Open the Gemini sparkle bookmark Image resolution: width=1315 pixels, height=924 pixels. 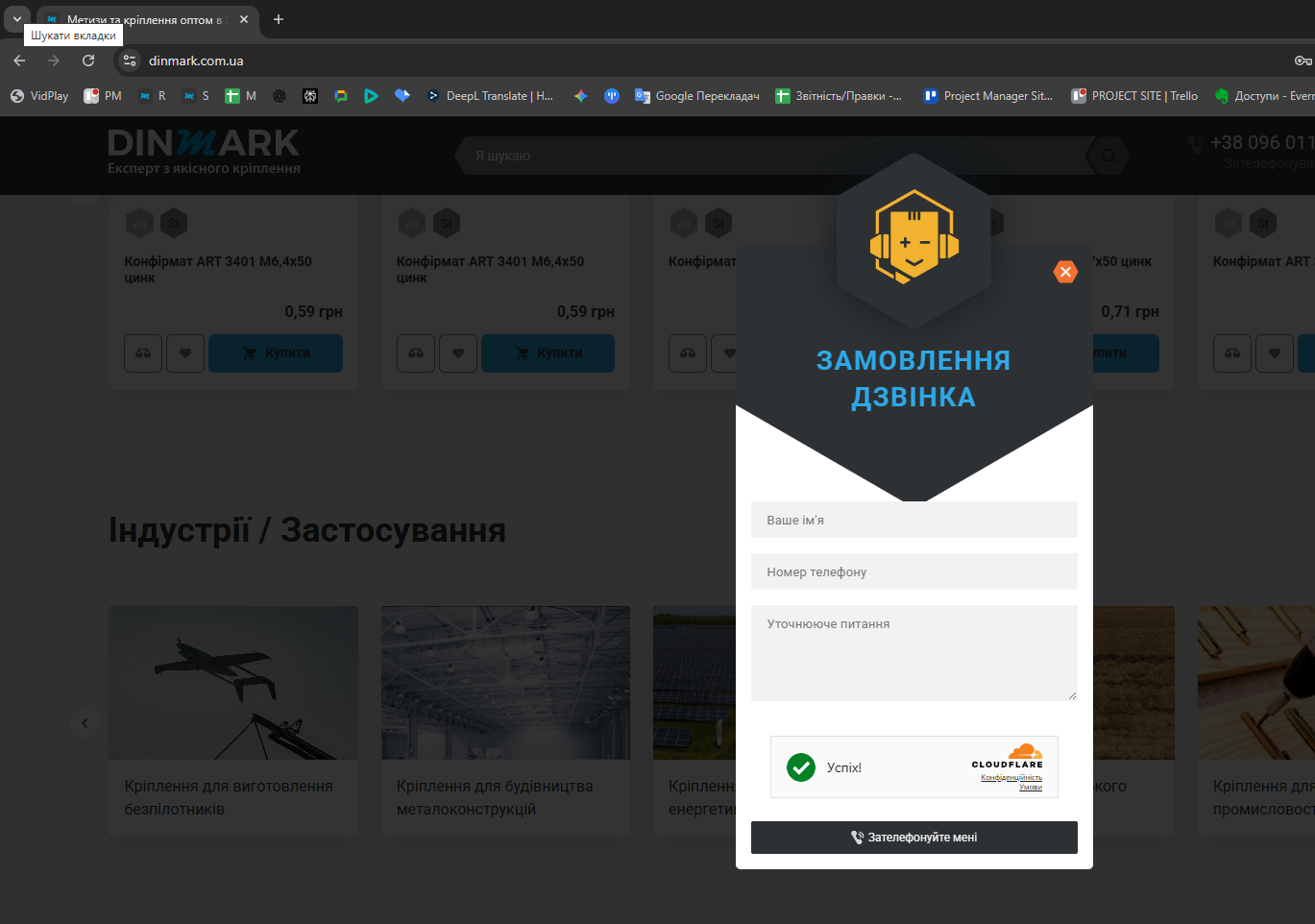(x=581, y=96)
